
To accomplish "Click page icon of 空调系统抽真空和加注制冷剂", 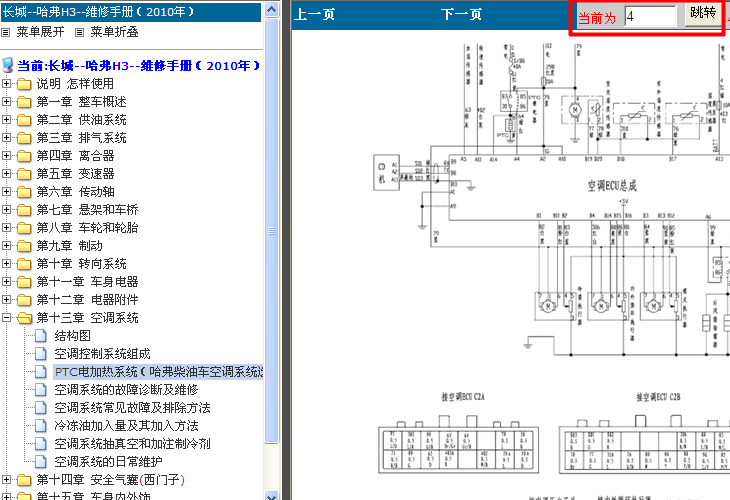I will point(41,444).
